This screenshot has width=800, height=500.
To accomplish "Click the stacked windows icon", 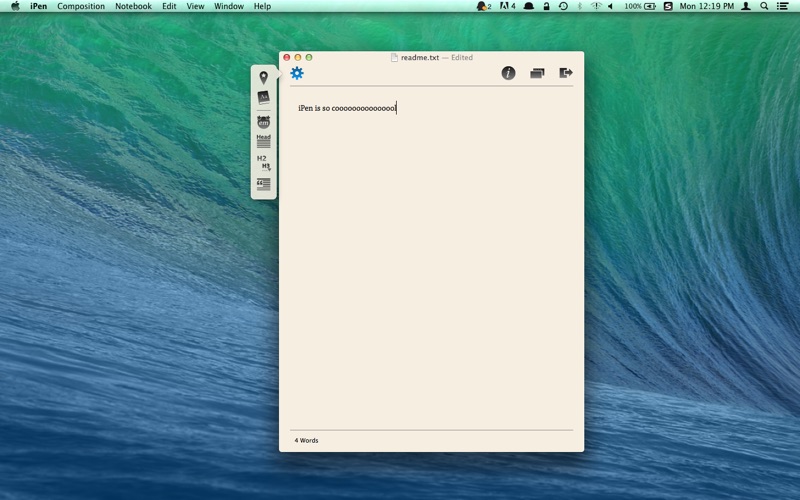I will tap(537, 73).
